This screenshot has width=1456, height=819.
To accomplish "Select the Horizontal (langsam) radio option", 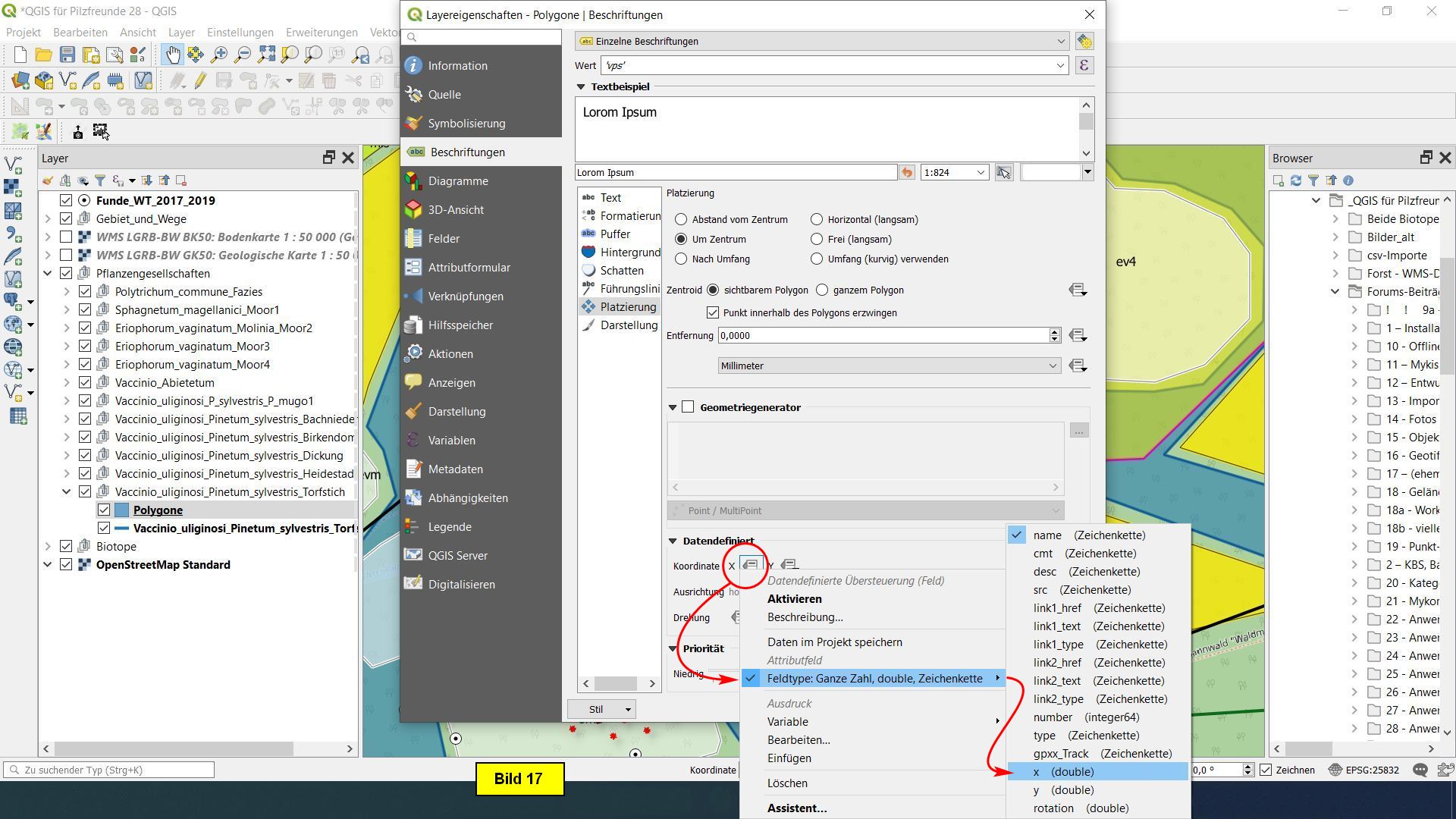I will tap(817, 219).
